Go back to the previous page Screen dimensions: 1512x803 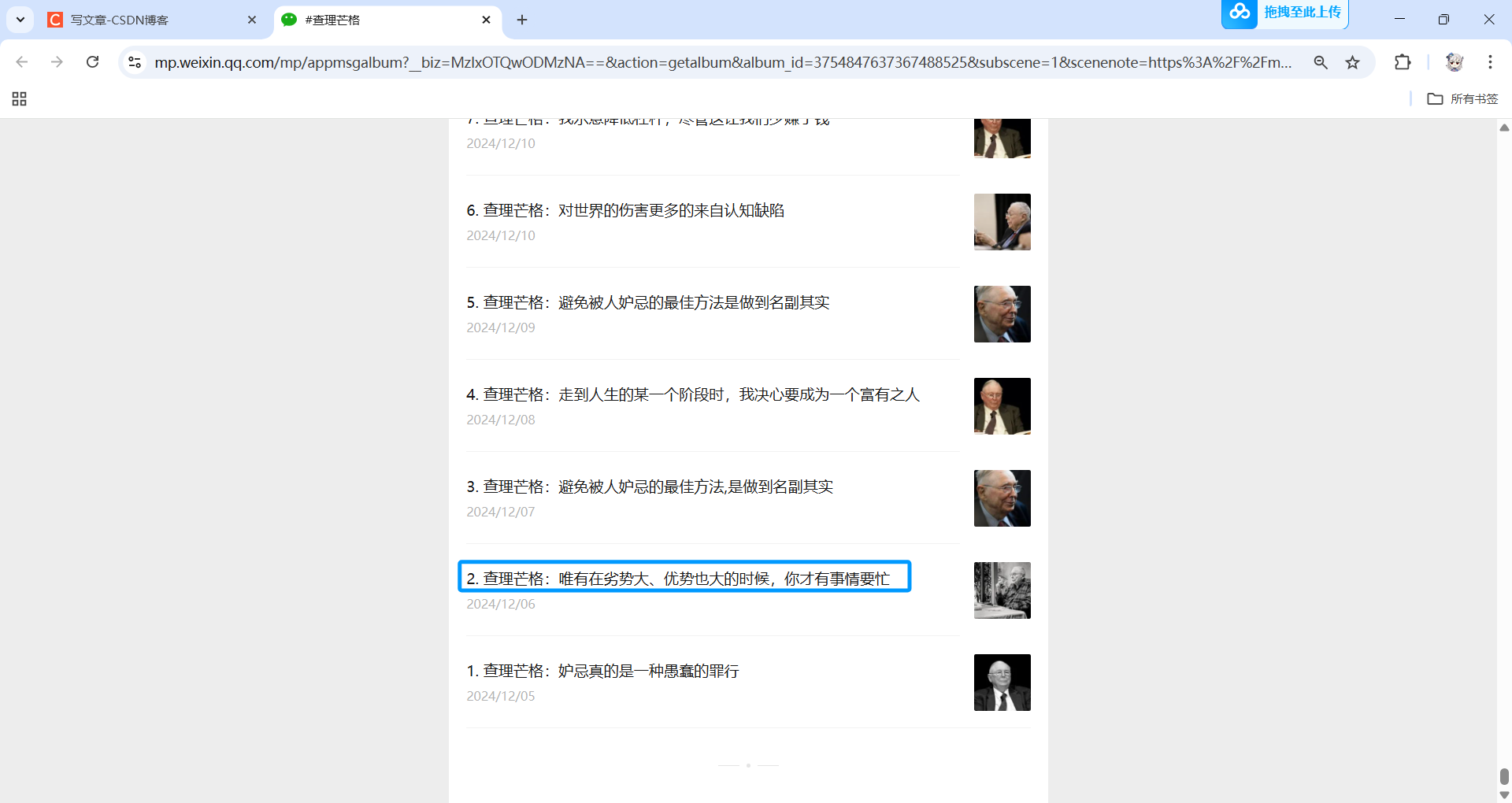[x=22, y=62]
